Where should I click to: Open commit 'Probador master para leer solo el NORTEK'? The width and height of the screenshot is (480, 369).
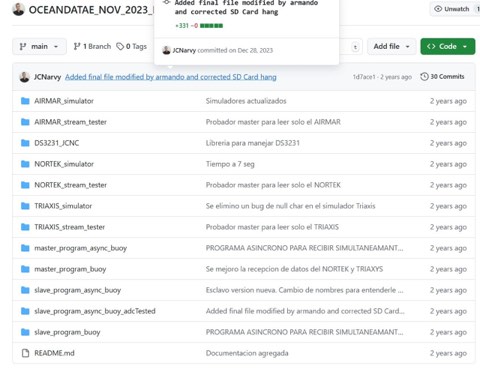pyautogui.click(x=273, y=185)
